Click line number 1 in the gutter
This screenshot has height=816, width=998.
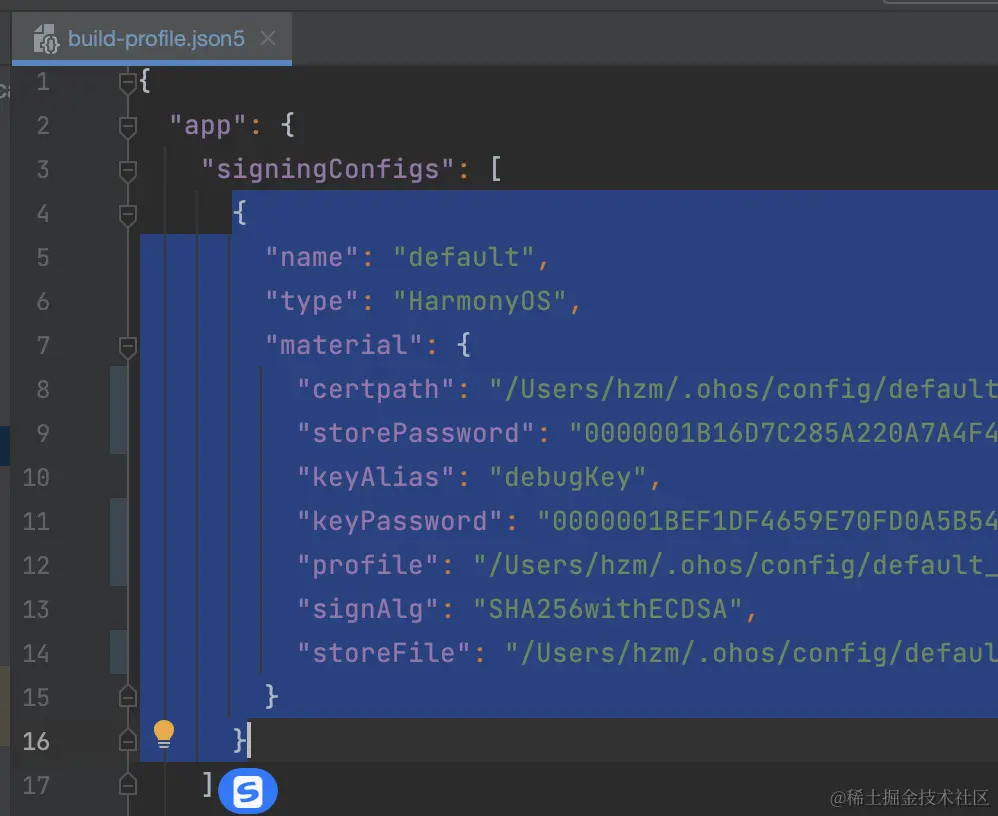tap(43, 82)
